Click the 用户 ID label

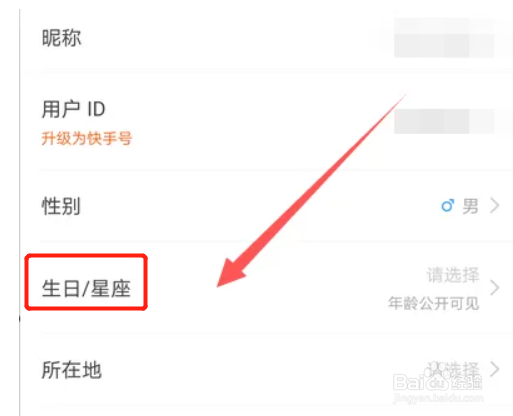coord(73,109)
